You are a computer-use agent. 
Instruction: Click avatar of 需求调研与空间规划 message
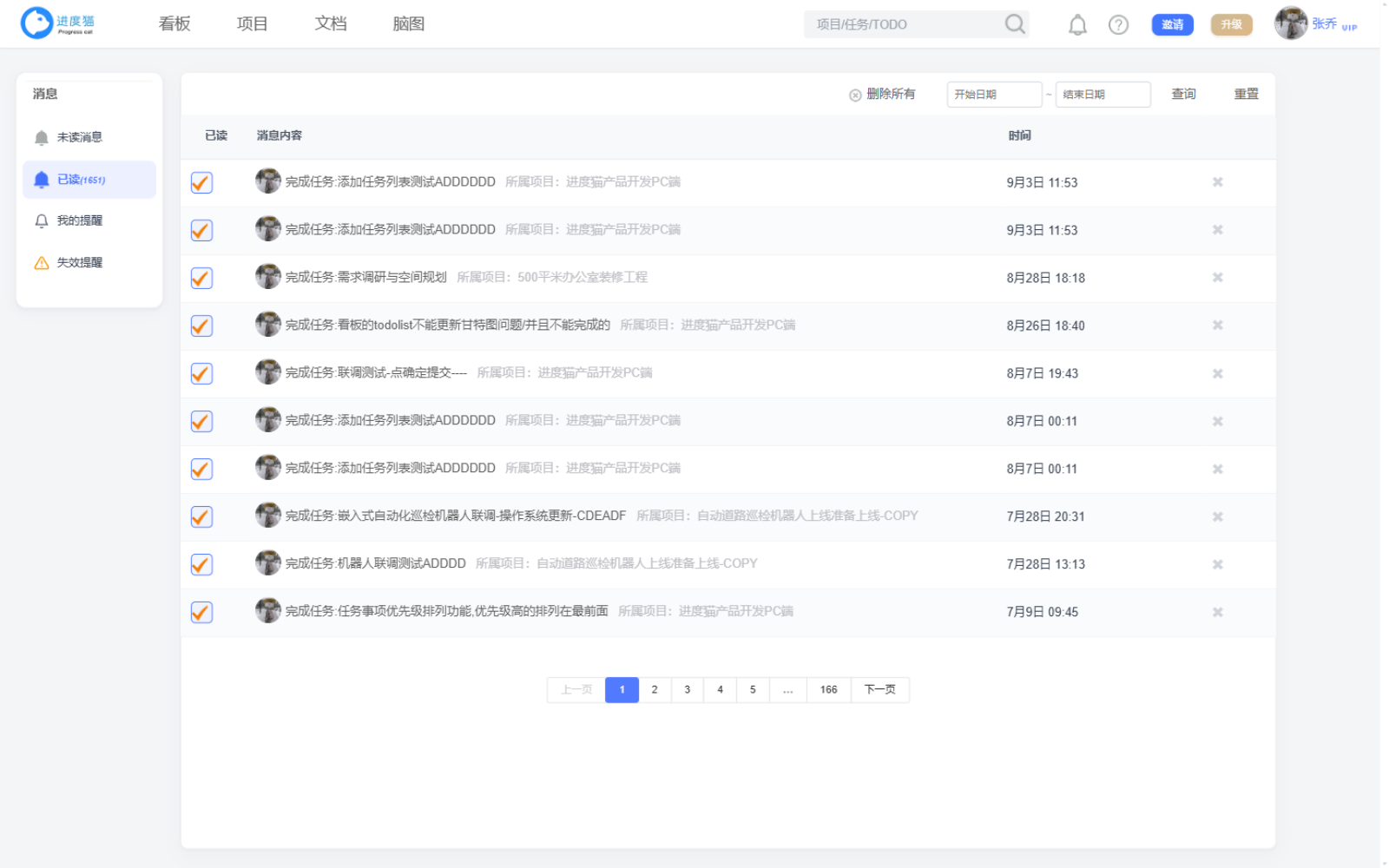(x=268, y=277)
